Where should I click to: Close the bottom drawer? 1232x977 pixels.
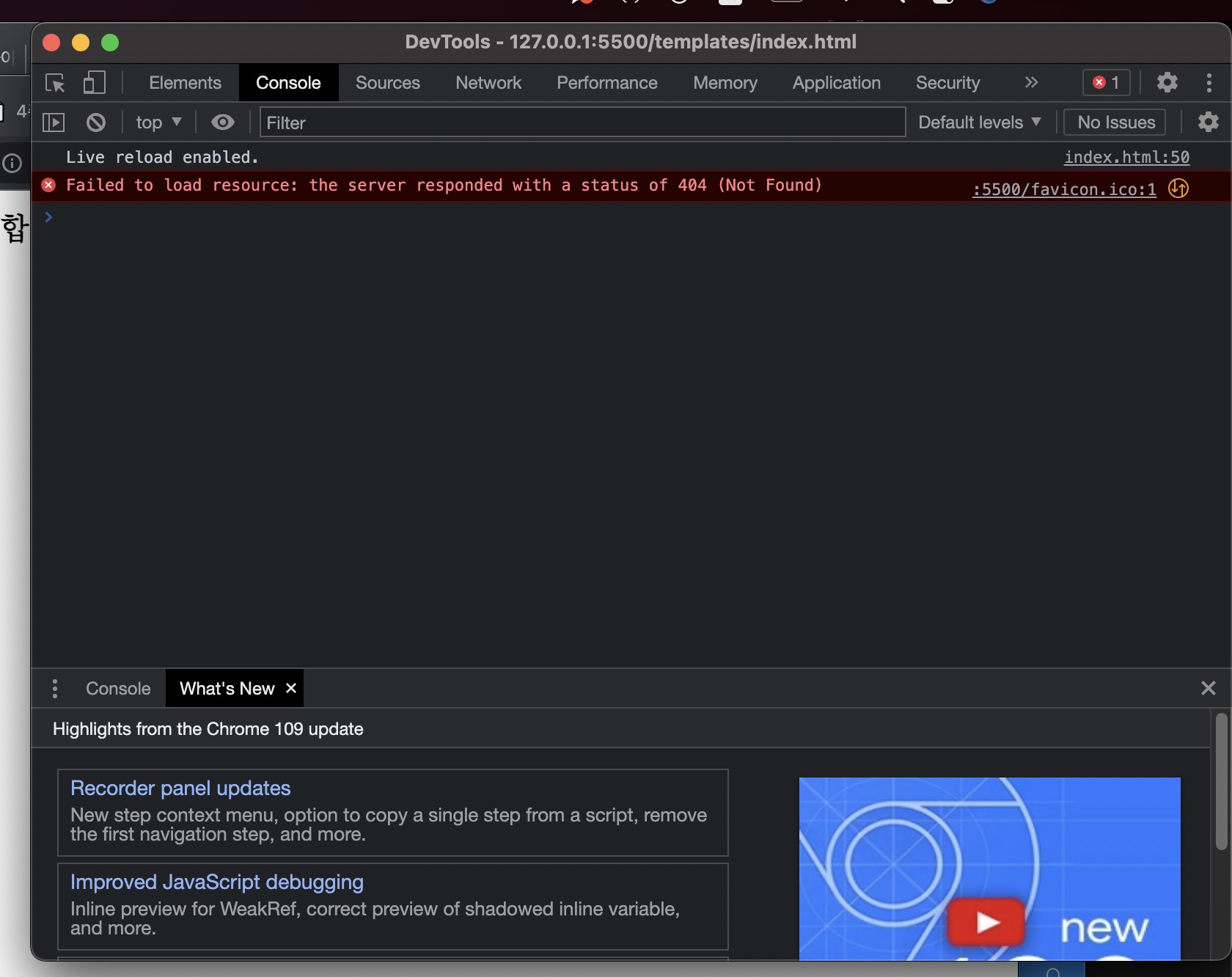[x=1209, y=688]
